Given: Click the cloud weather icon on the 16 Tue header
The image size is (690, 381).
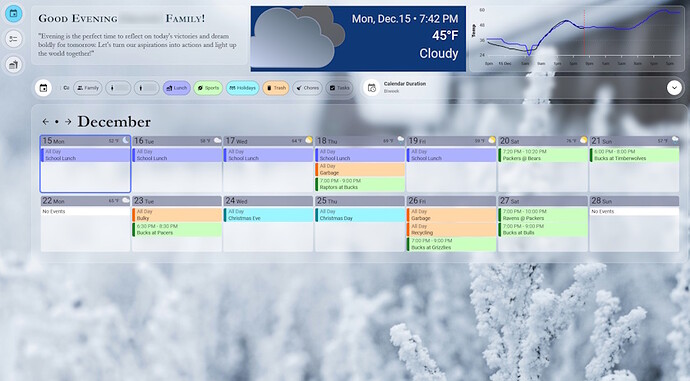Looking at the screenshot, I should click(217, 140).
